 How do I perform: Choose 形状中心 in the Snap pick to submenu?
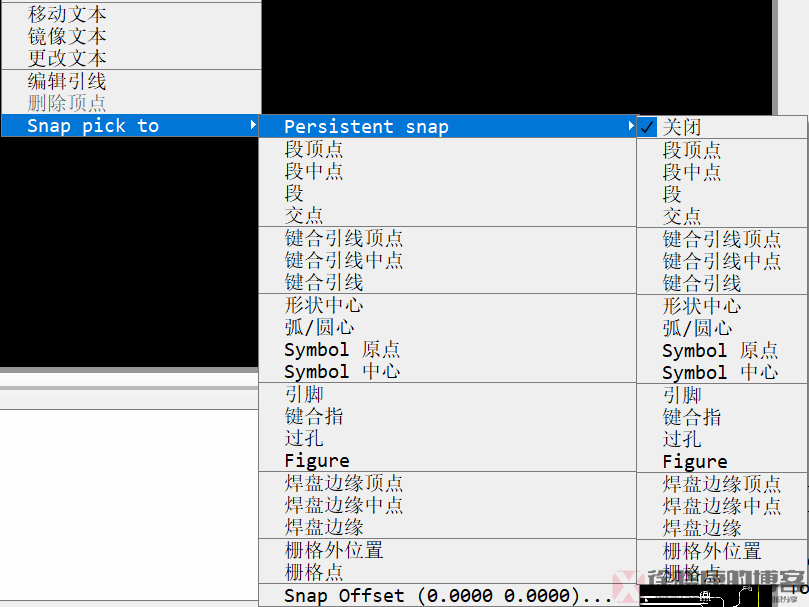pyautogui.click(x=324, y=305)
